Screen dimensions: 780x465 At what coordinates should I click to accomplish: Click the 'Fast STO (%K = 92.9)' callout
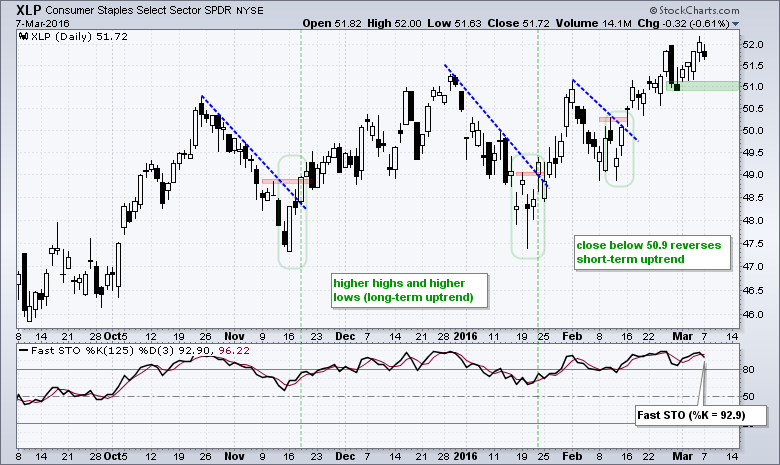(701, 415)
